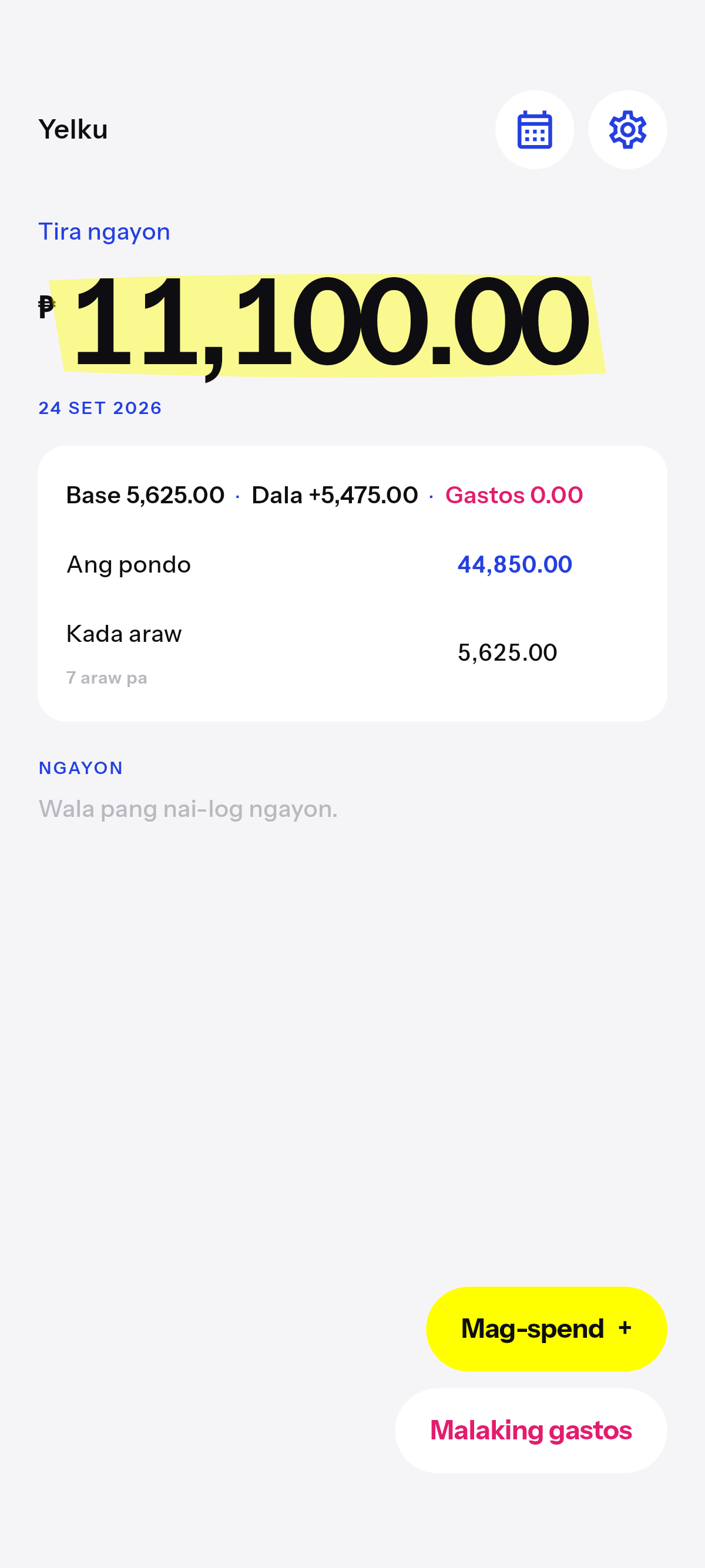Tap the peso currency symbol
The image size is (705, 1568).
46,307
